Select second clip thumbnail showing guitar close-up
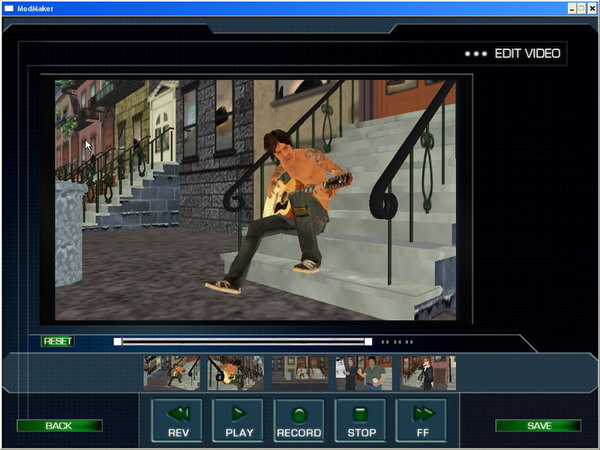Viewport: 600px width, 450px height. pos(236,373)
